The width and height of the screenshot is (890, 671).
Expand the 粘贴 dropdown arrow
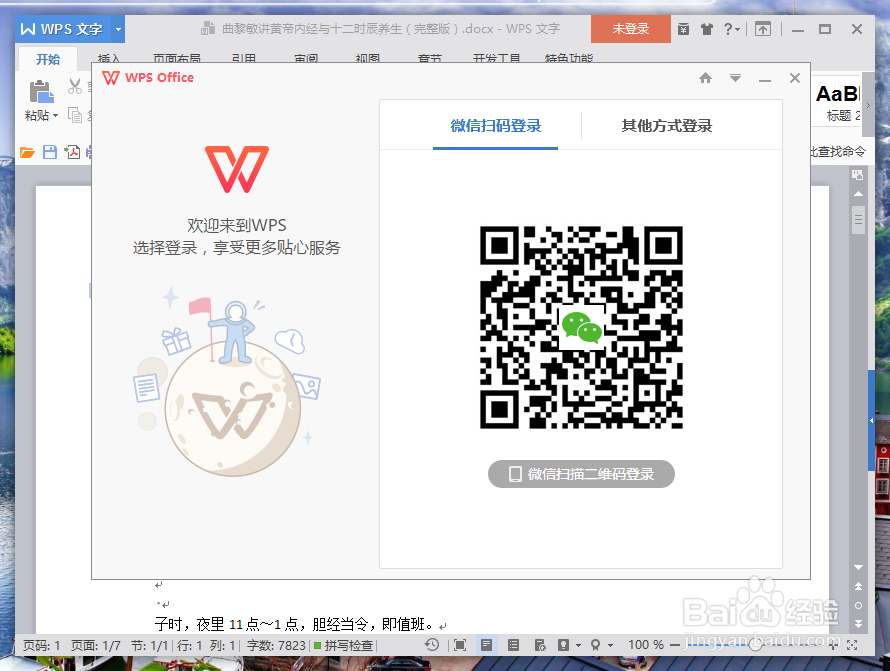pyautogui.click(x=55, y=116)
